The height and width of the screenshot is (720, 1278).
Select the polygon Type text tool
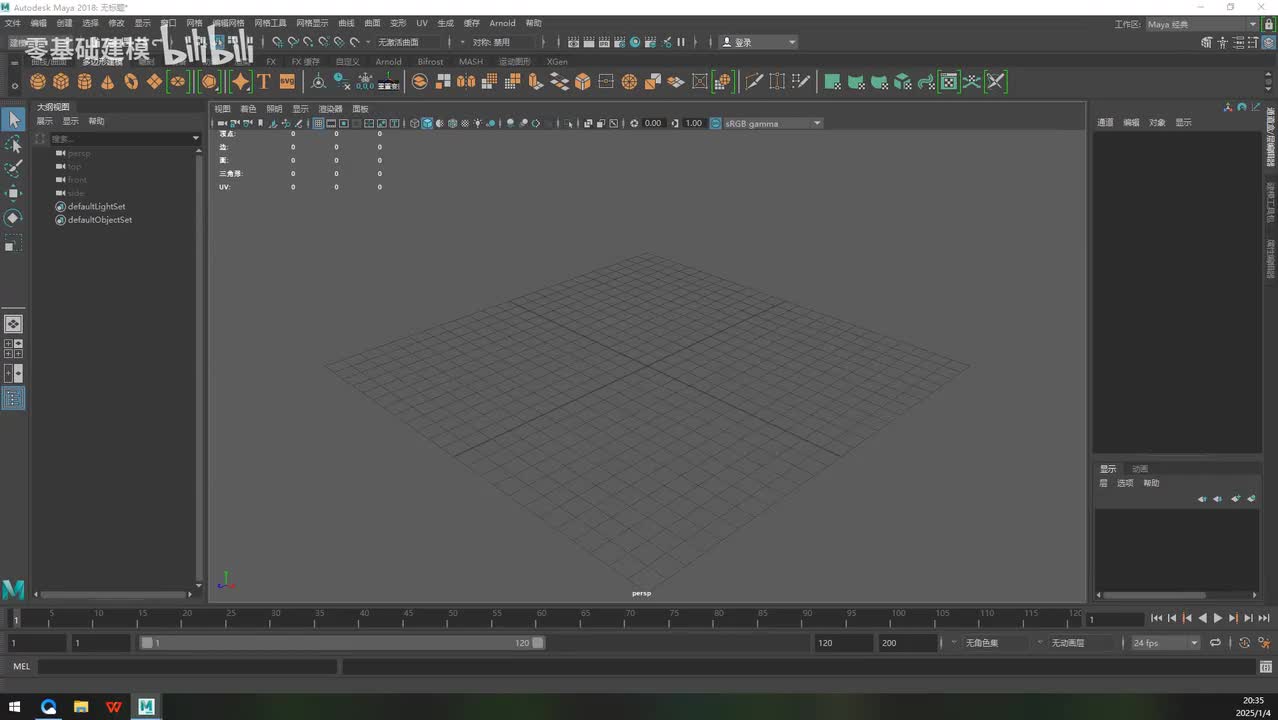click(264, 82)
